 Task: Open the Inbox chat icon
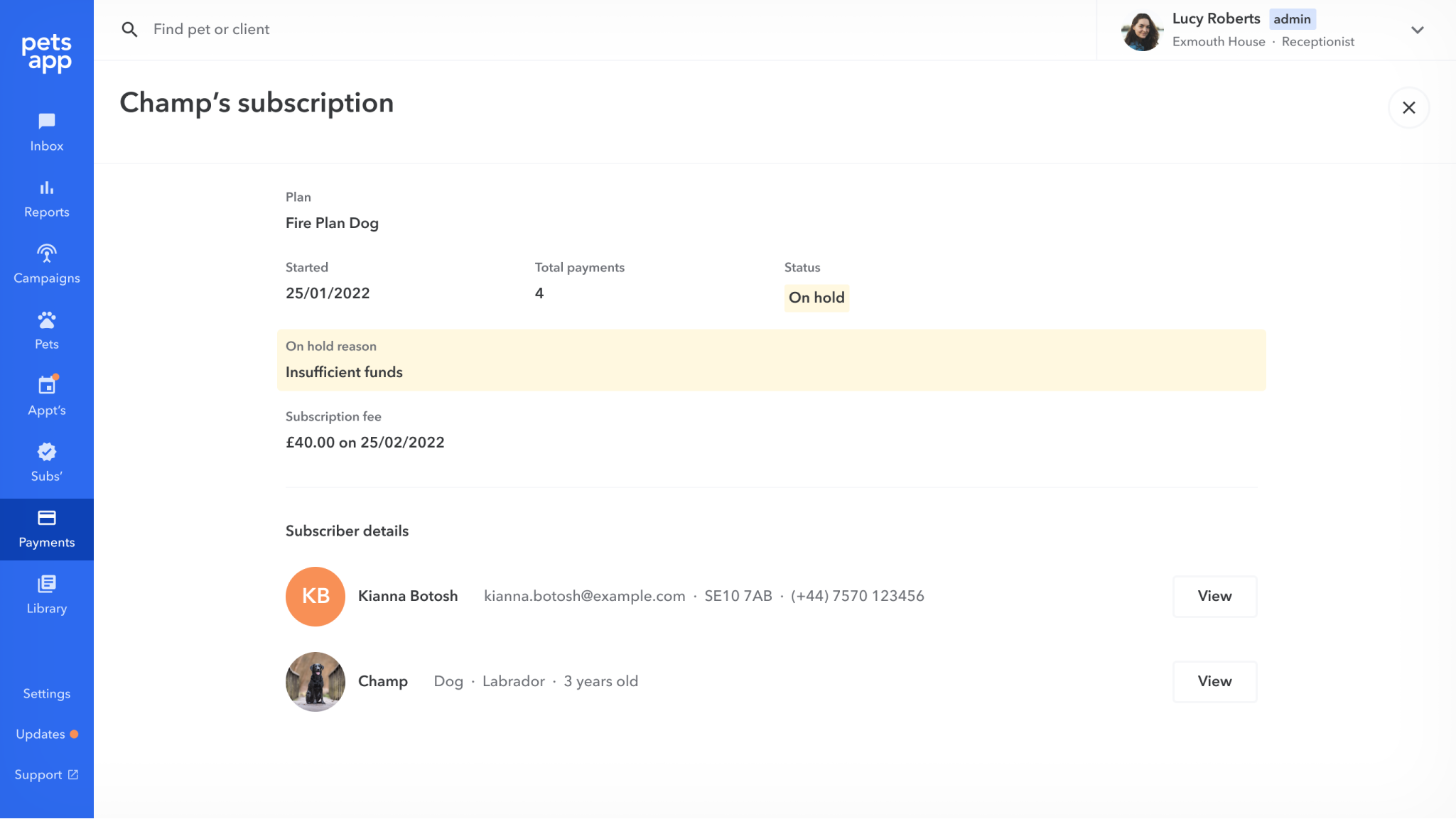click(x=47, y=121)
